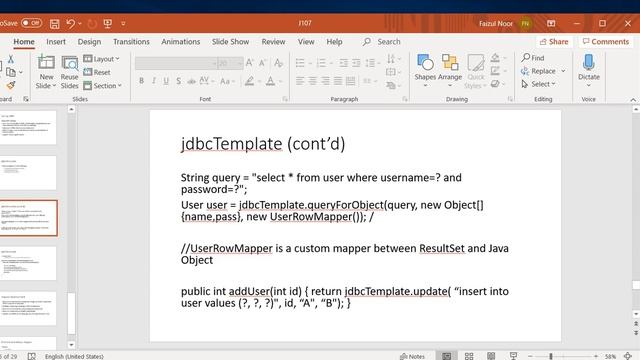Screen dimensions: 640x360
Task: Select the highlighted current slide thumbnail
Action: point(29,218)
